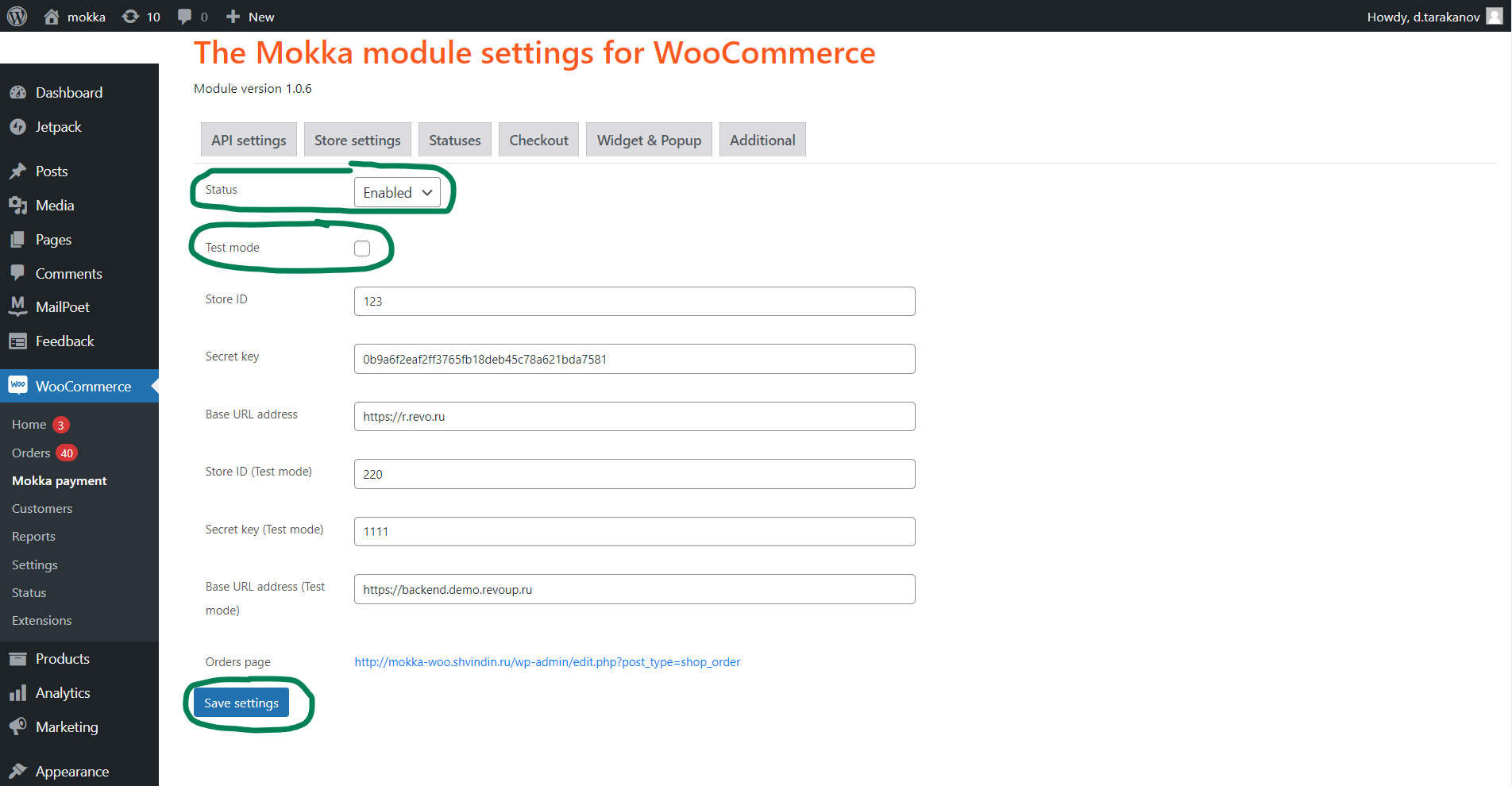1512x786 pixels.
Task: Click the Pages icon in sidebar
Action: pos(18,239)
